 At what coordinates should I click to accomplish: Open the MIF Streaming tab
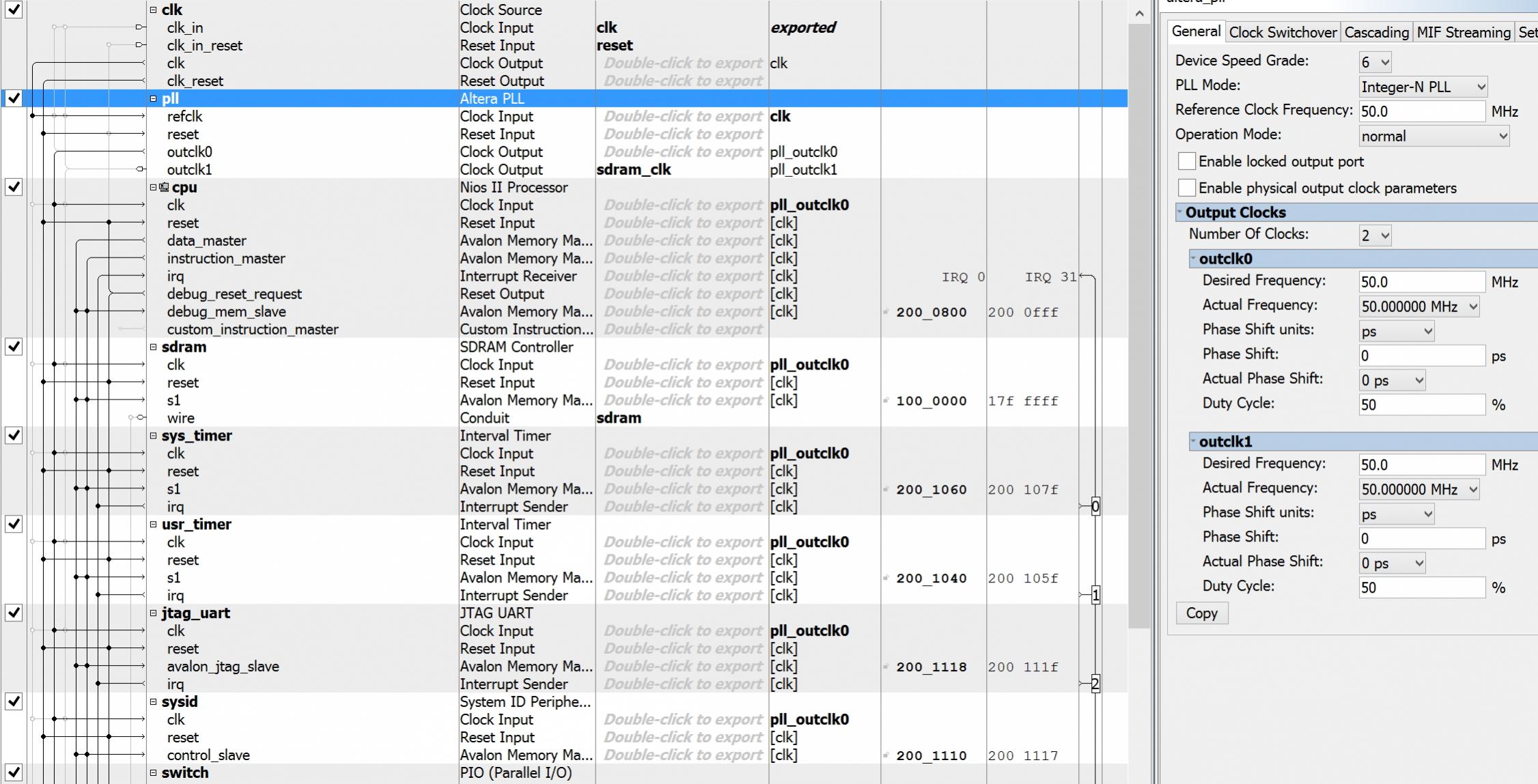coord(1463,32)
